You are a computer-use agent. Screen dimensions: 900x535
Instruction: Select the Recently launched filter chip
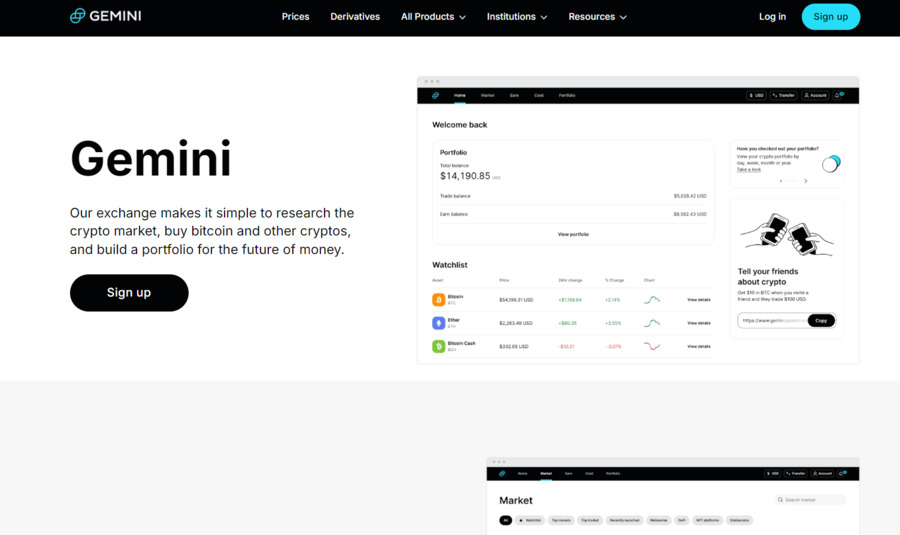click(x=624, y=521)
